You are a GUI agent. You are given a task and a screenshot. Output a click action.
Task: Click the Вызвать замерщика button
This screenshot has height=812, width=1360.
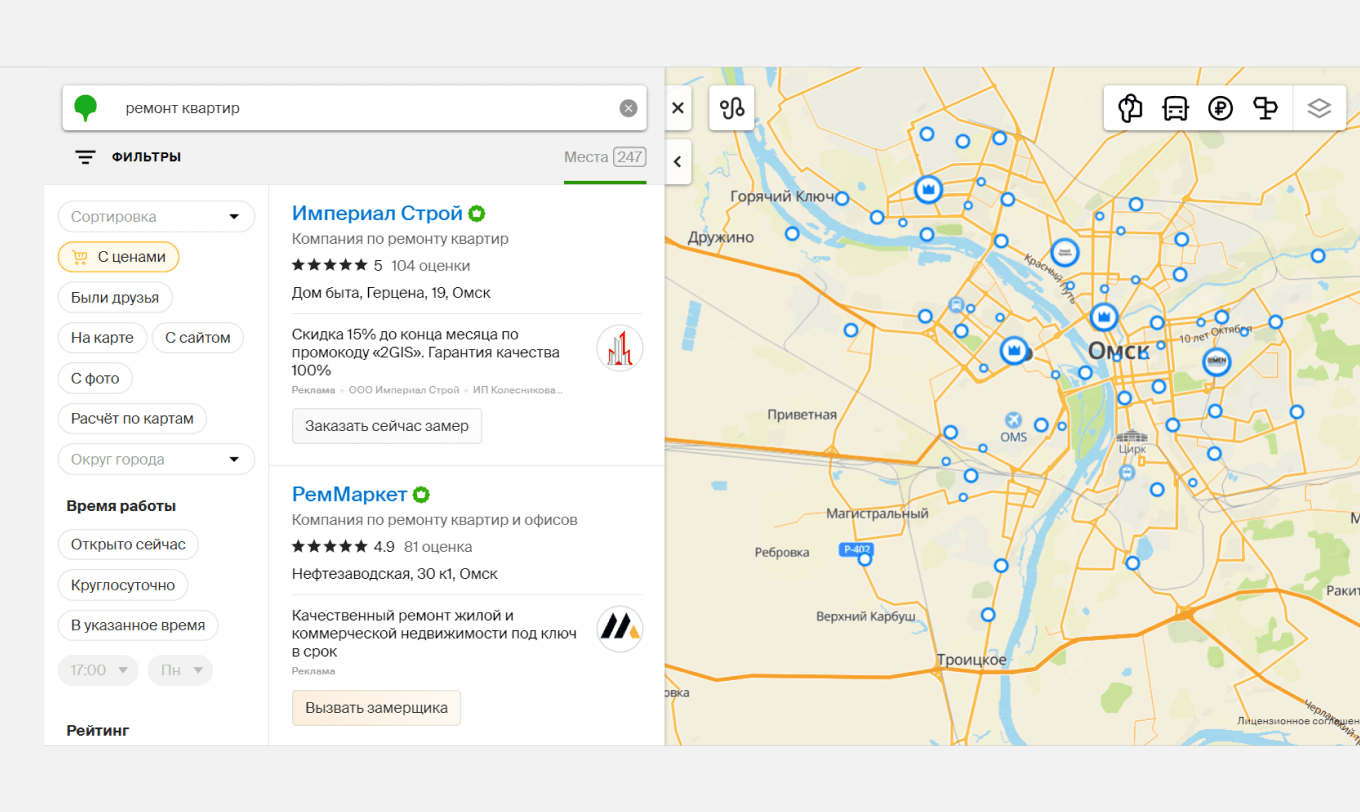376,707
